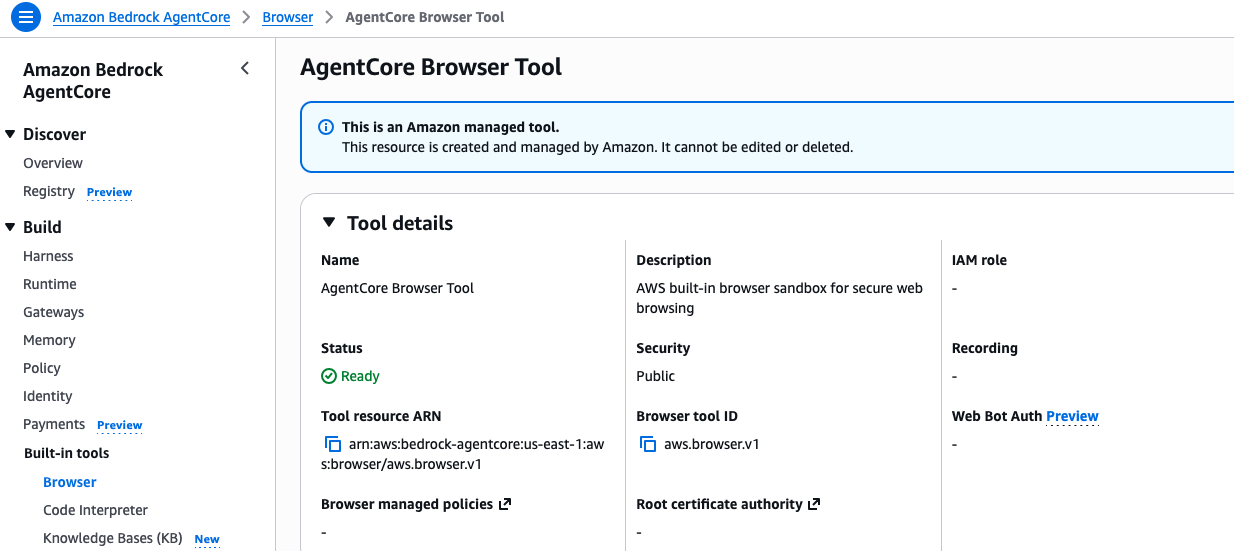Image resolution: width=1234 pixels, height=551 pixels.
Task: Click the Preview link beside Web Bot Auth
Action: (x=1072, y=416)
